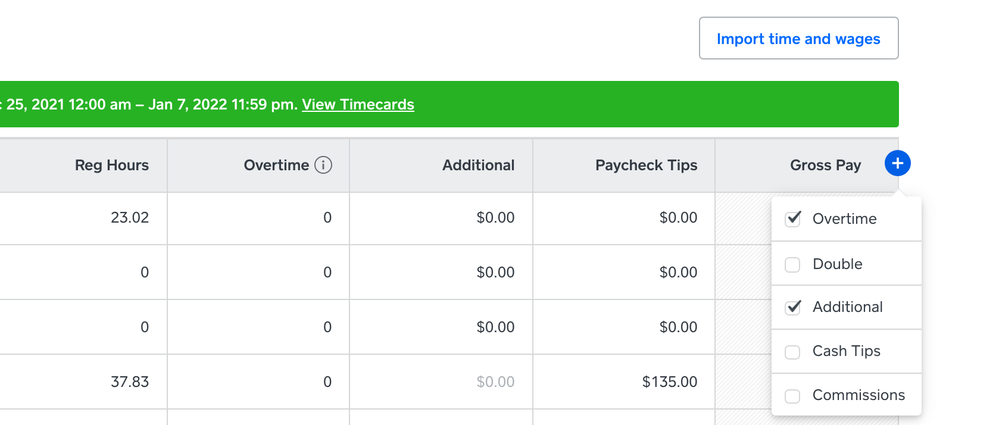Click the Gross Pay column header
Screen dimensions: 999x425
[825, 165]
